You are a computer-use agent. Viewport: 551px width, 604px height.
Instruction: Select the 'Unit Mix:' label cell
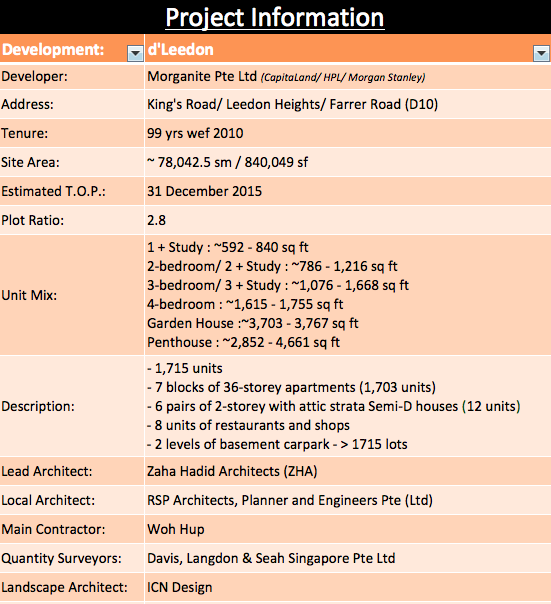pyautogui.click(x=72, y=295)
